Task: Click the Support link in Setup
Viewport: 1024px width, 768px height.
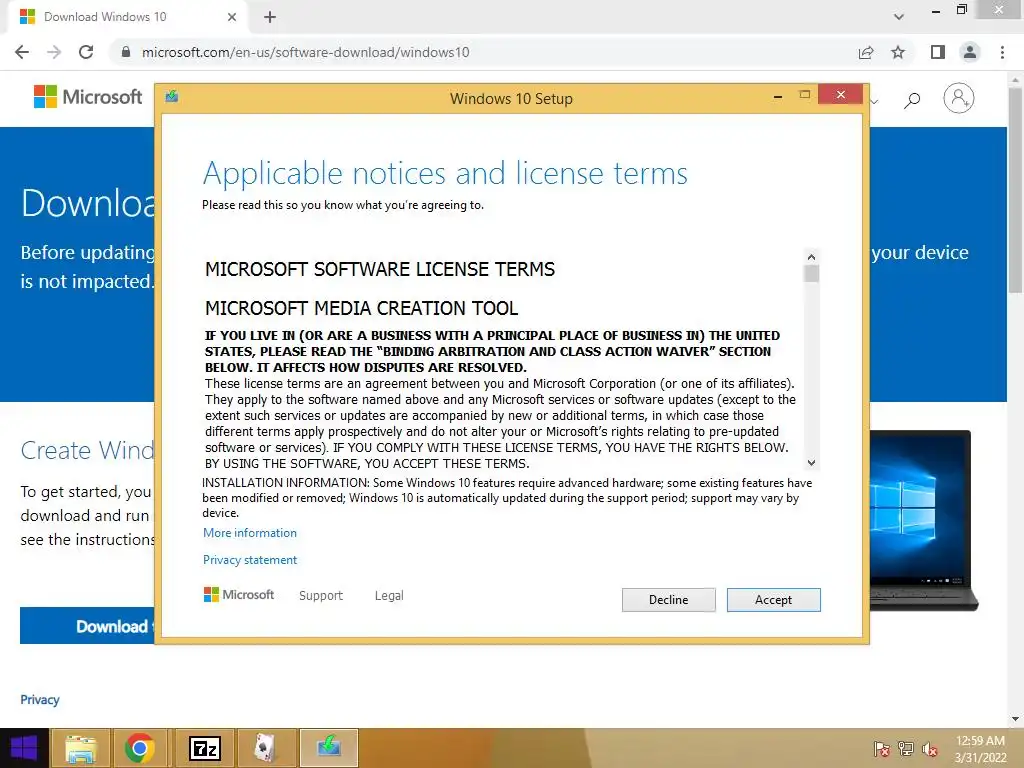Action: tap(321, 596)
